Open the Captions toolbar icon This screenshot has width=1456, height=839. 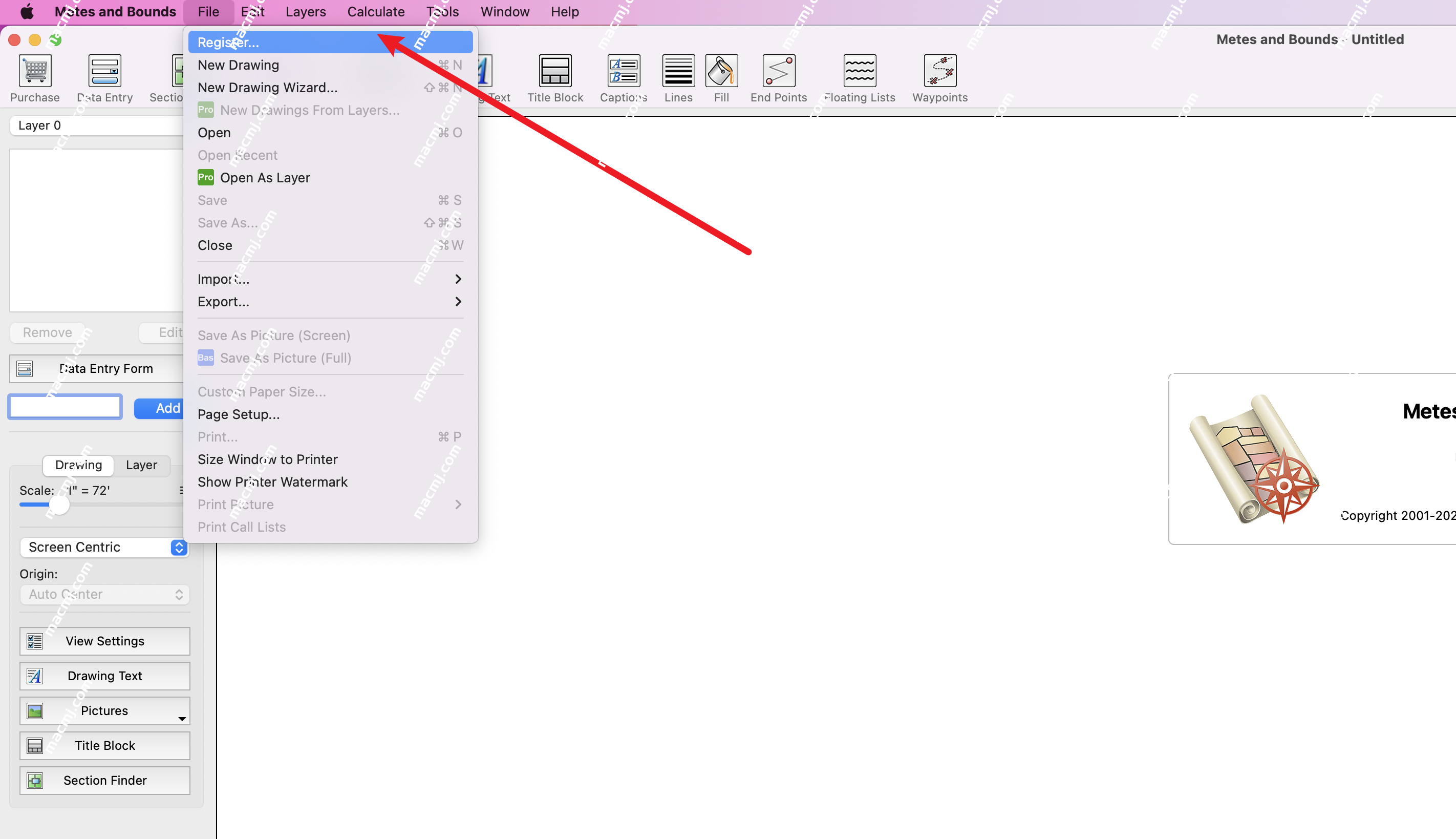[x=624, y=71]
